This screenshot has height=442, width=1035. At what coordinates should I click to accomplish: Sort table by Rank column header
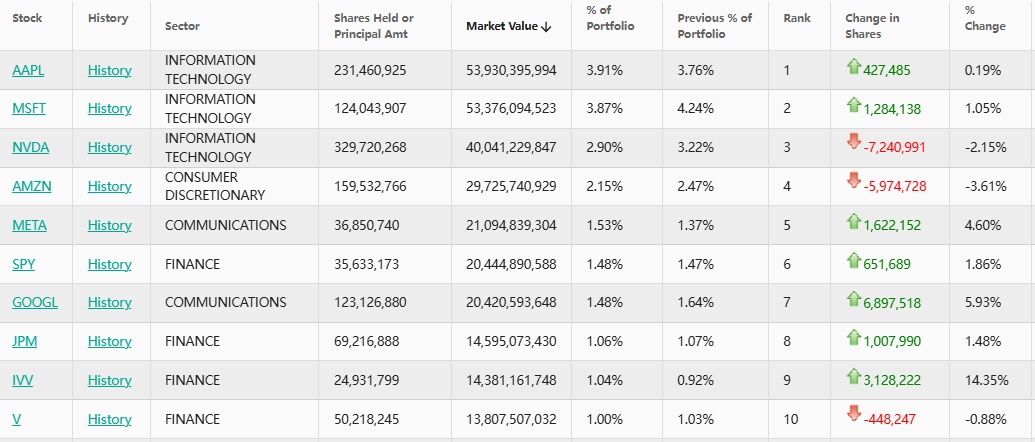point(797,19)
